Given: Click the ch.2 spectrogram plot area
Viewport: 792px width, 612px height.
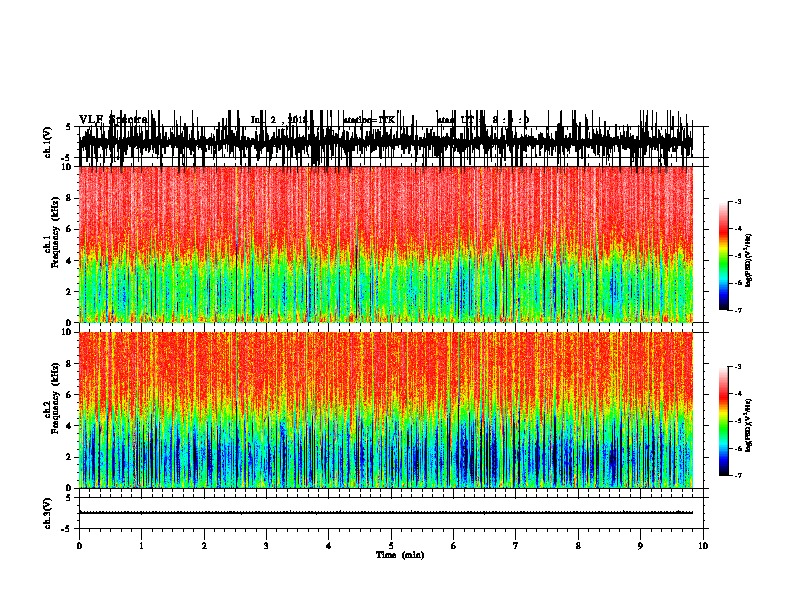Looking at the screenshot, I should [386, 410].
